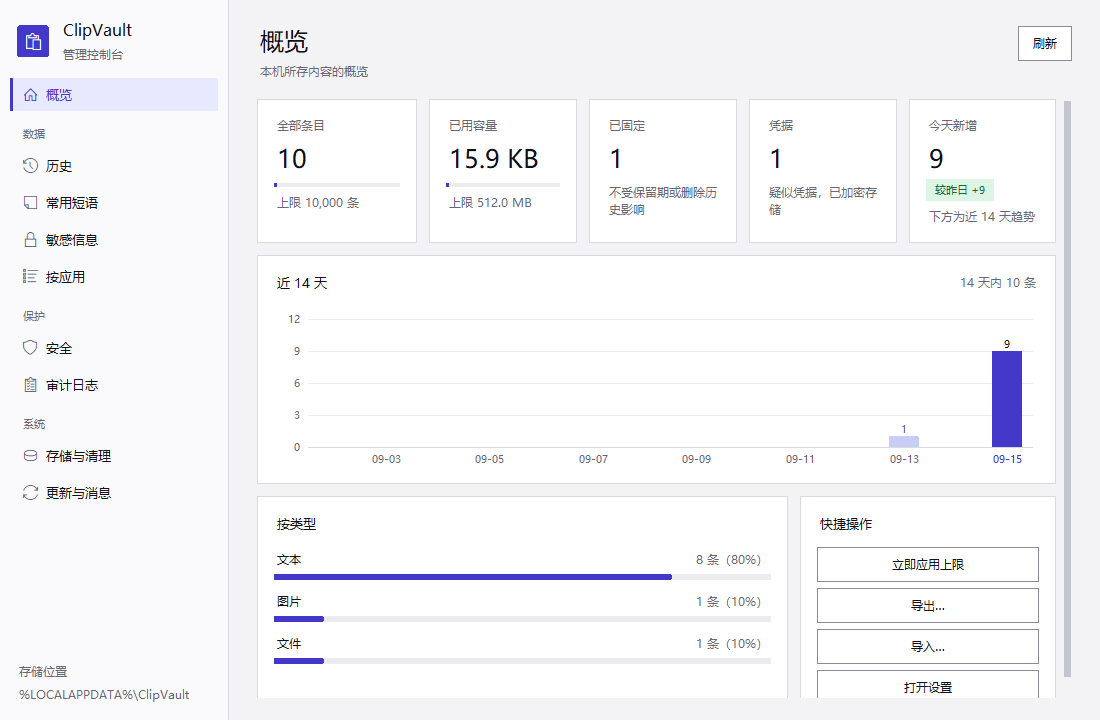Screen dimensions: 1100x720
Task: Open 按应用 view
Action: click(x=114, y=276)
